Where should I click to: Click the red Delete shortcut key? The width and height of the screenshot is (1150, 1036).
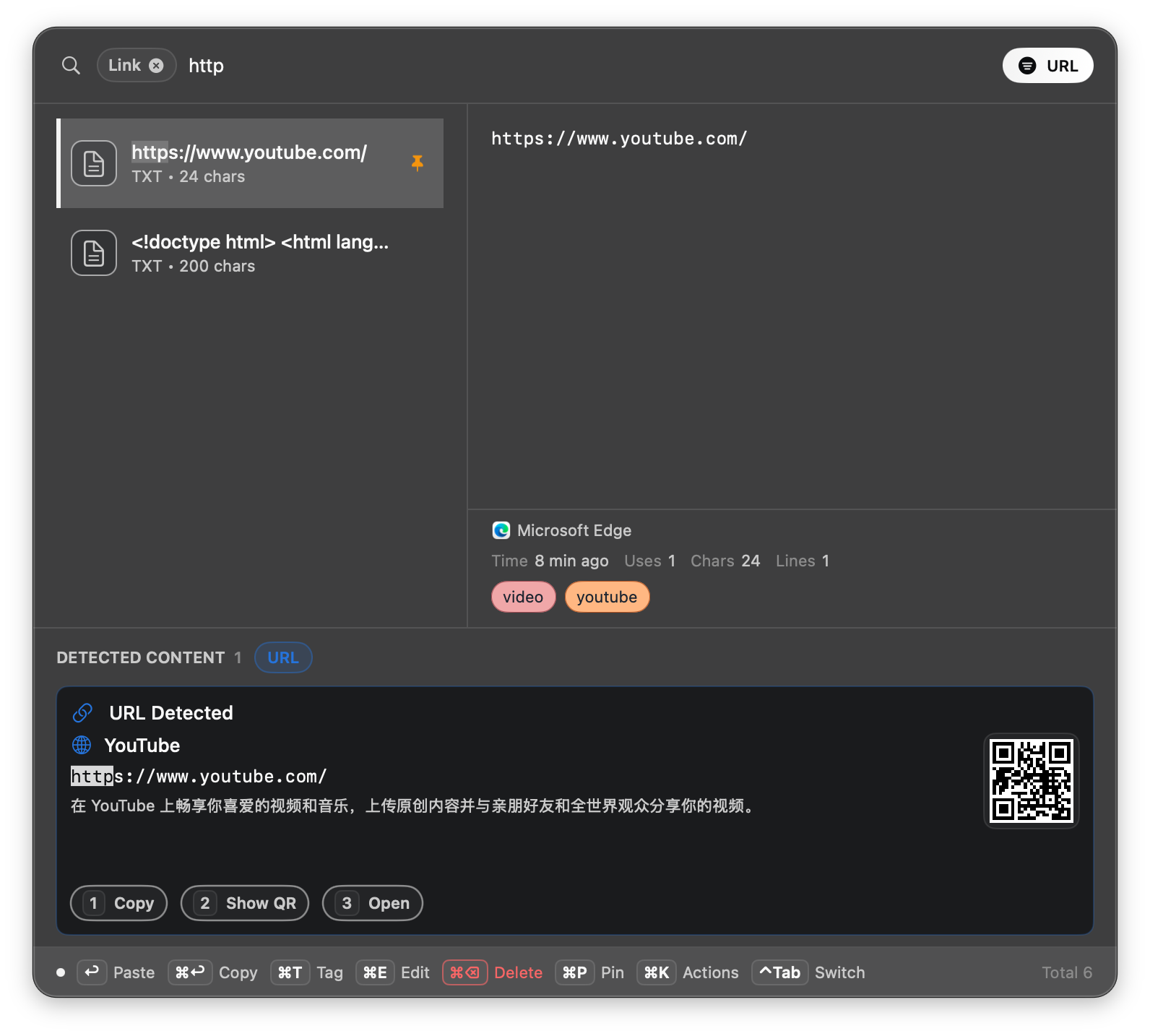click(465, 972)
